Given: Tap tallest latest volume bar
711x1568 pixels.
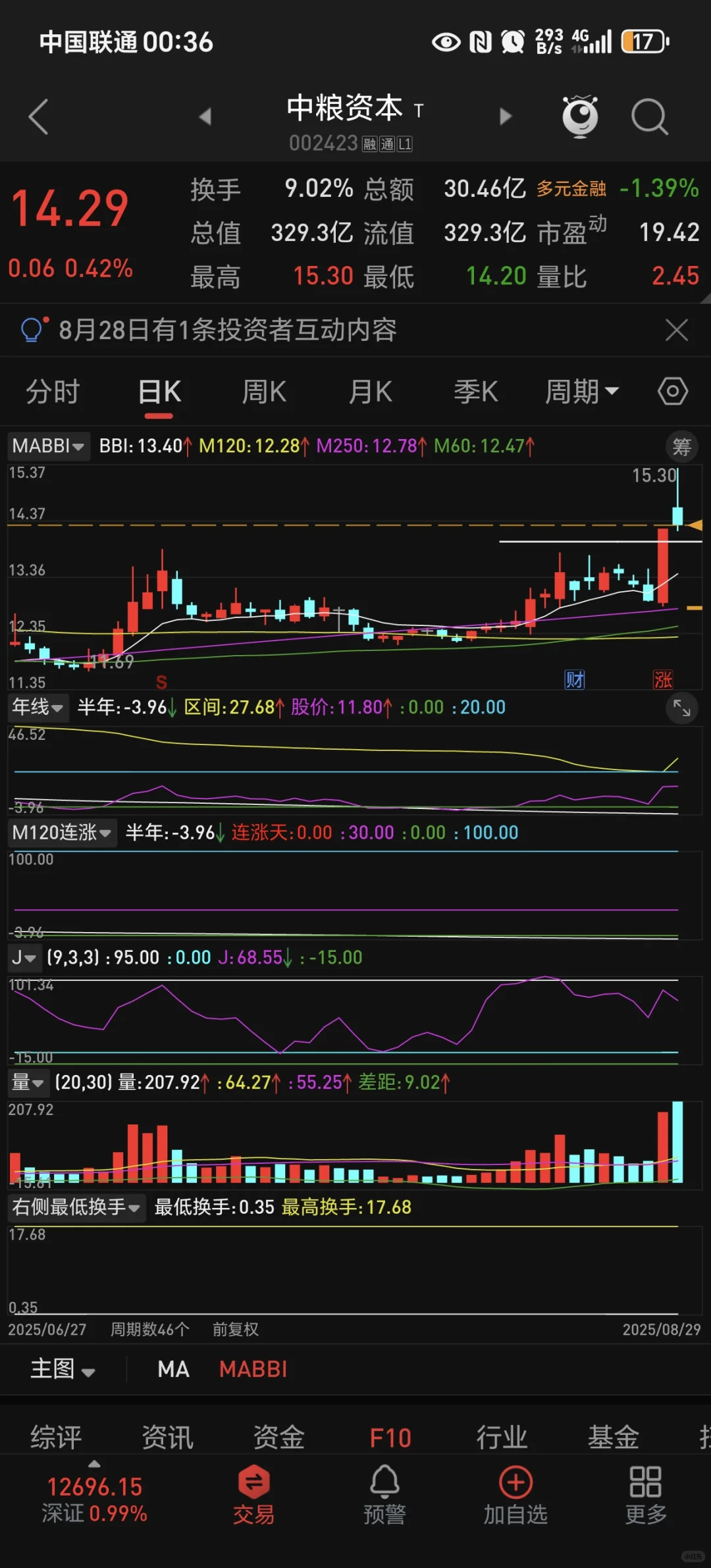Looking at the screenshot, I should tap(677, 1141).
